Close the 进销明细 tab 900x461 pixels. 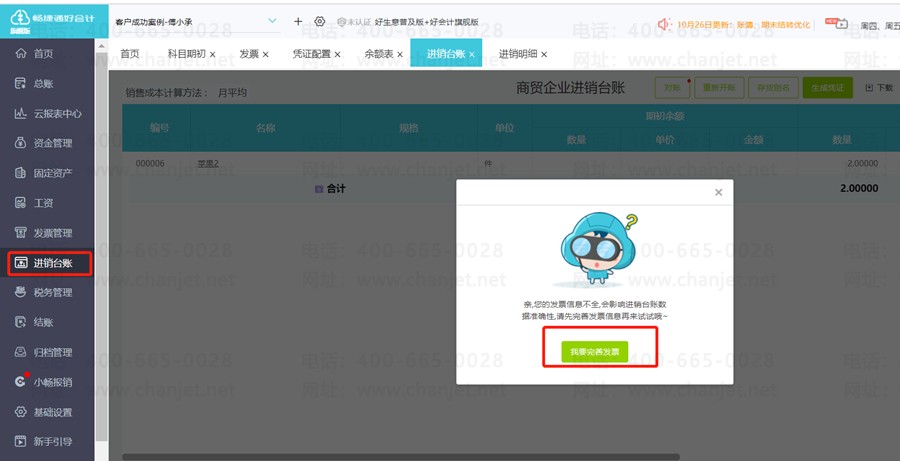point(544,55)
